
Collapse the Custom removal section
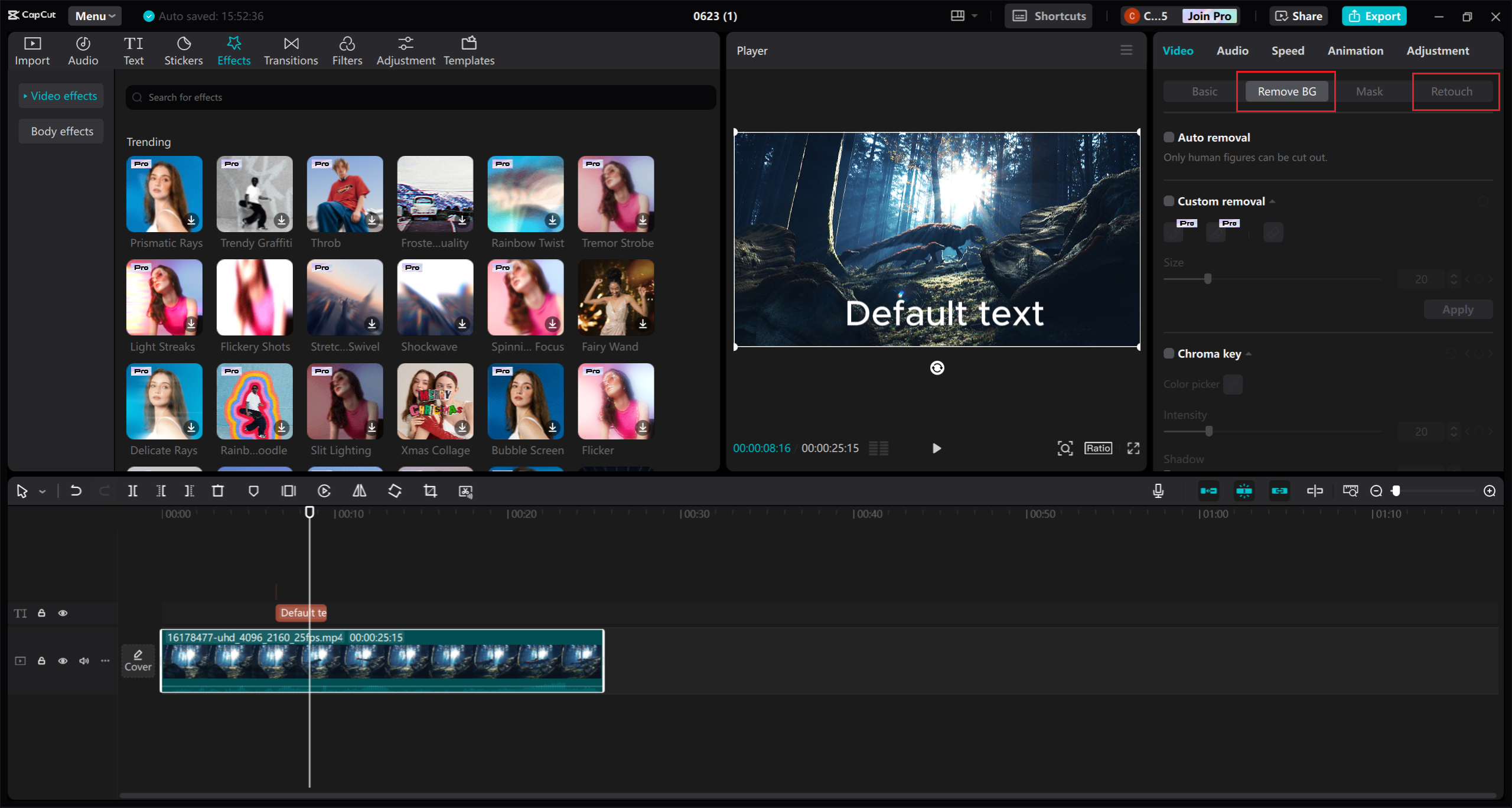click(1272, 201)
